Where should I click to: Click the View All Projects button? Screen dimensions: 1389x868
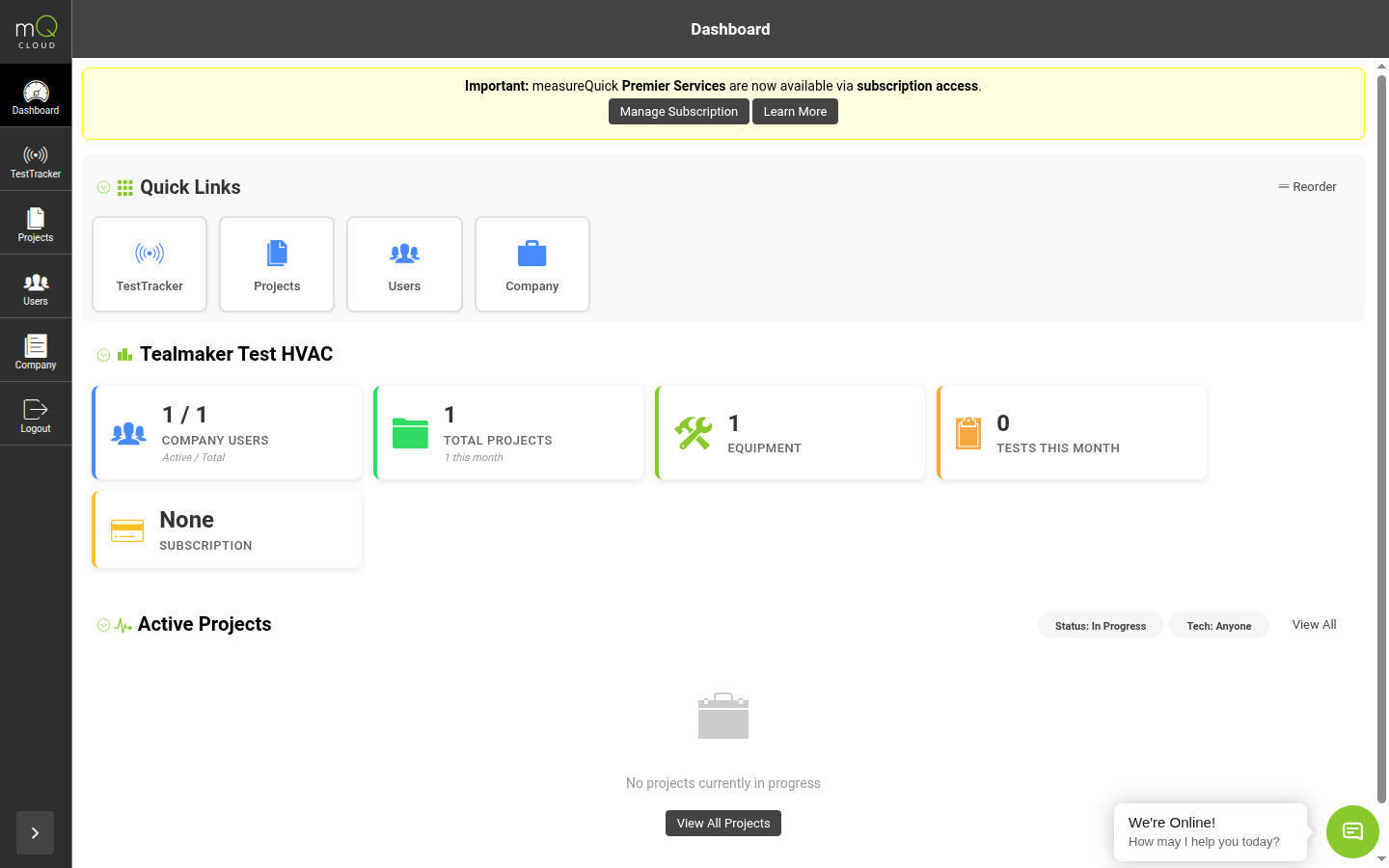722,823
